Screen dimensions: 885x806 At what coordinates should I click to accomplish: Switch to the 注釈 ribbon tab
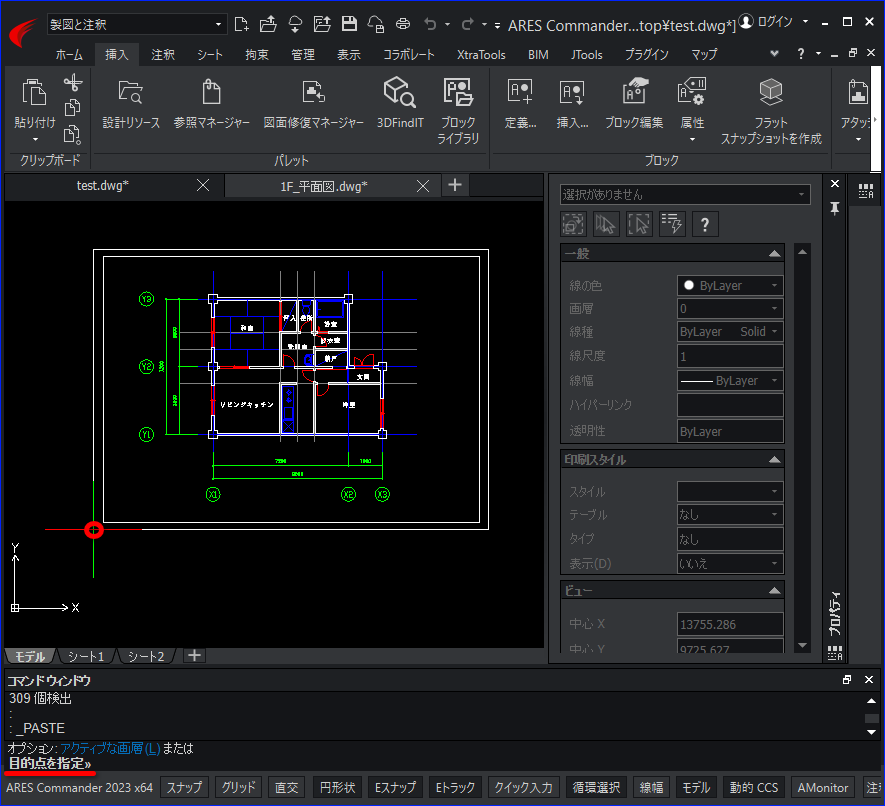[163, 55]
